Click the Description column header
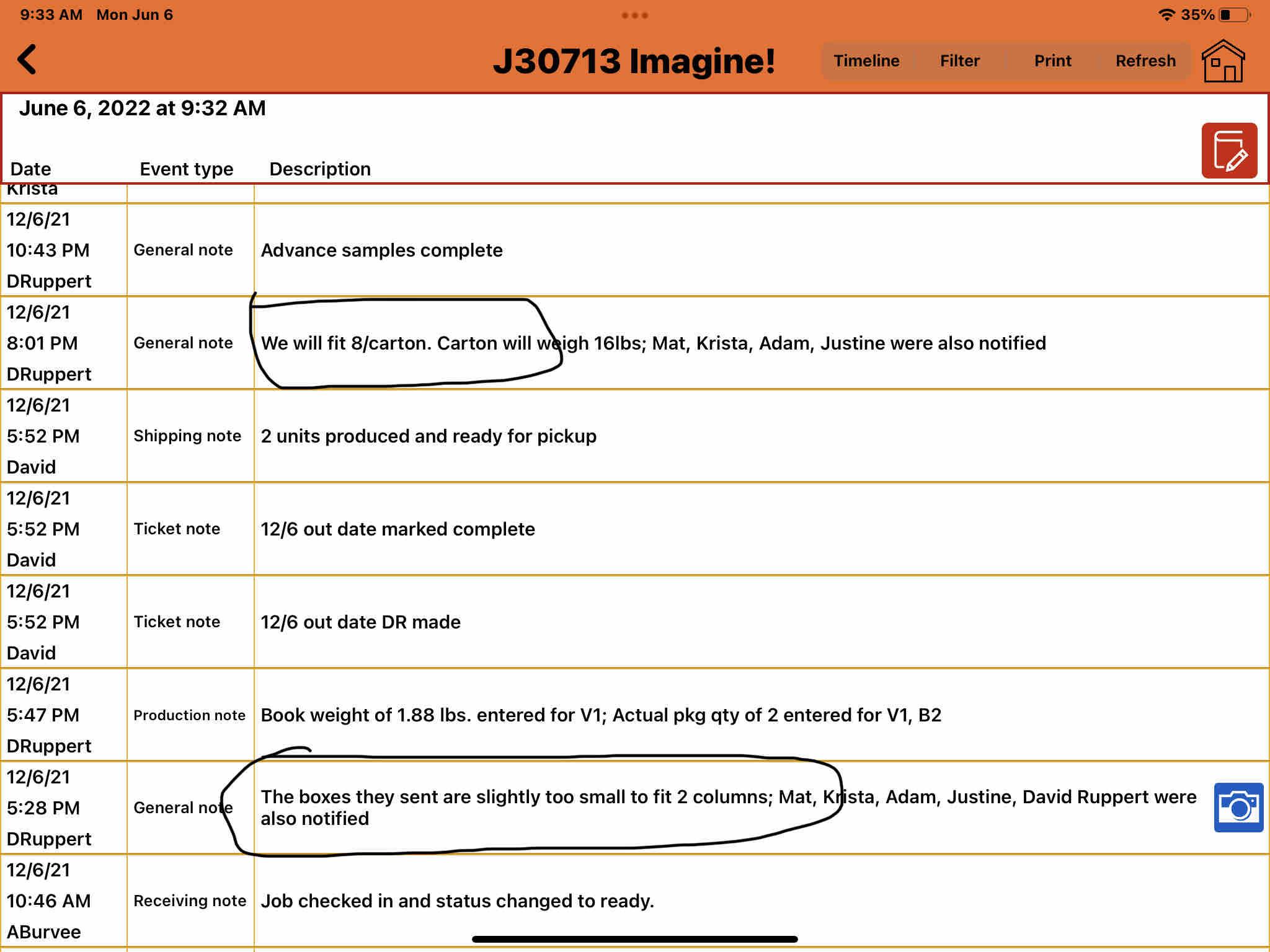1270x952 pixels. (x=319, y=169)
